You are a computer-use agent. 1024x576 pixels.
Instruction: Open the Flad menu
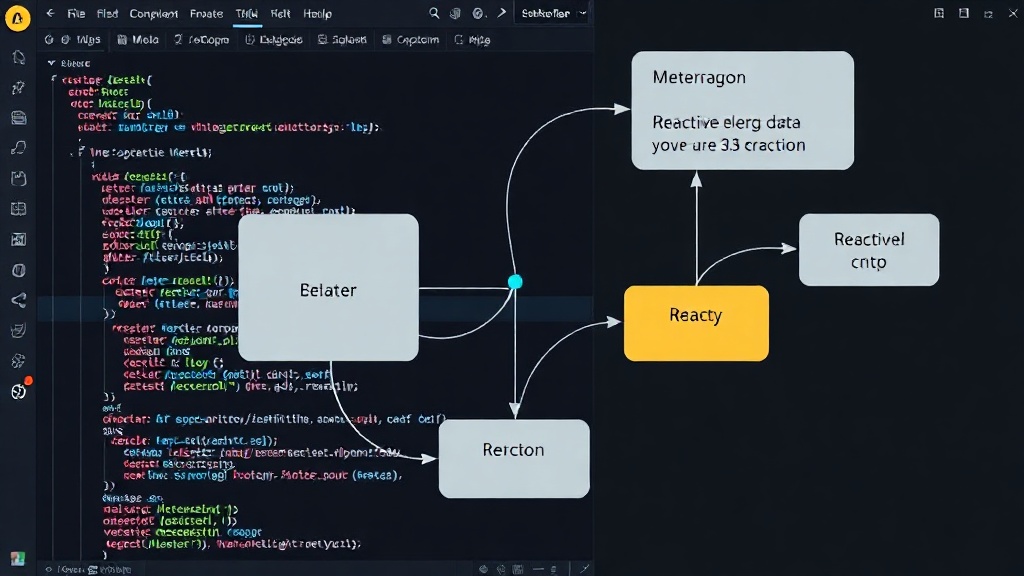click(x=108, y=14)
